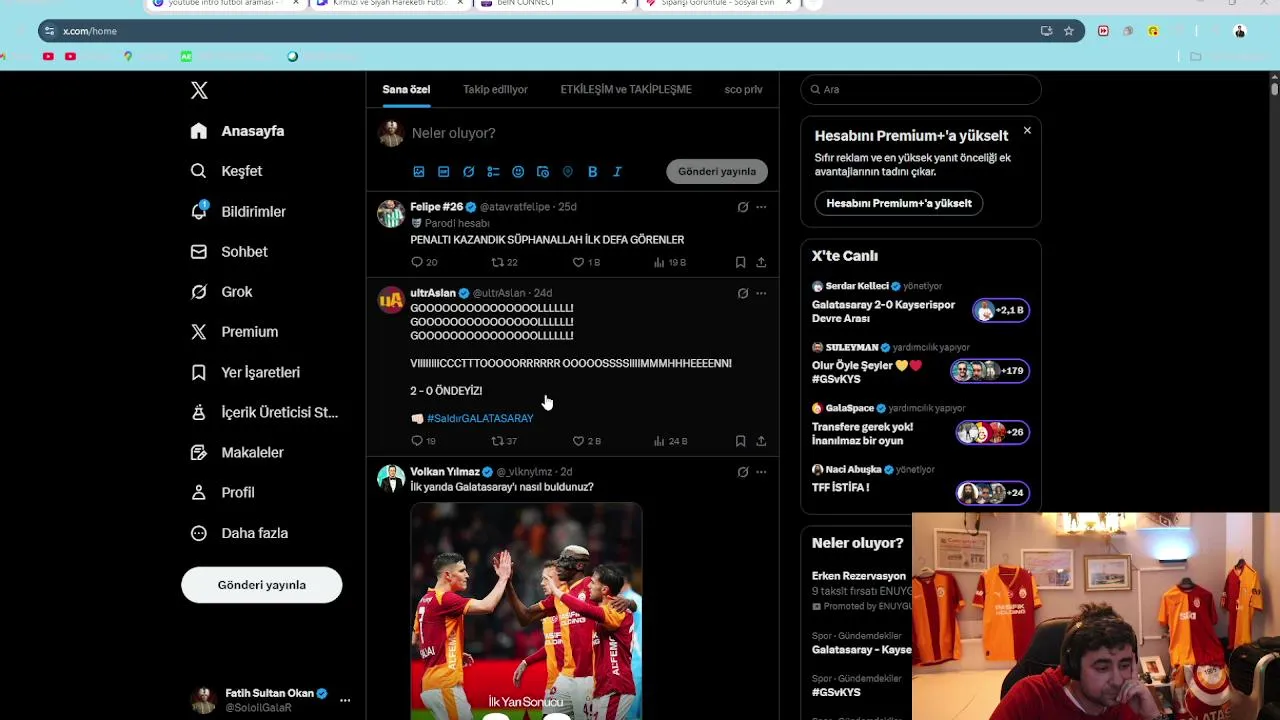The height and width of the screenshot is (720, 1280).
Task: Open Makaleler articles
Action: (x=238, y=452)
